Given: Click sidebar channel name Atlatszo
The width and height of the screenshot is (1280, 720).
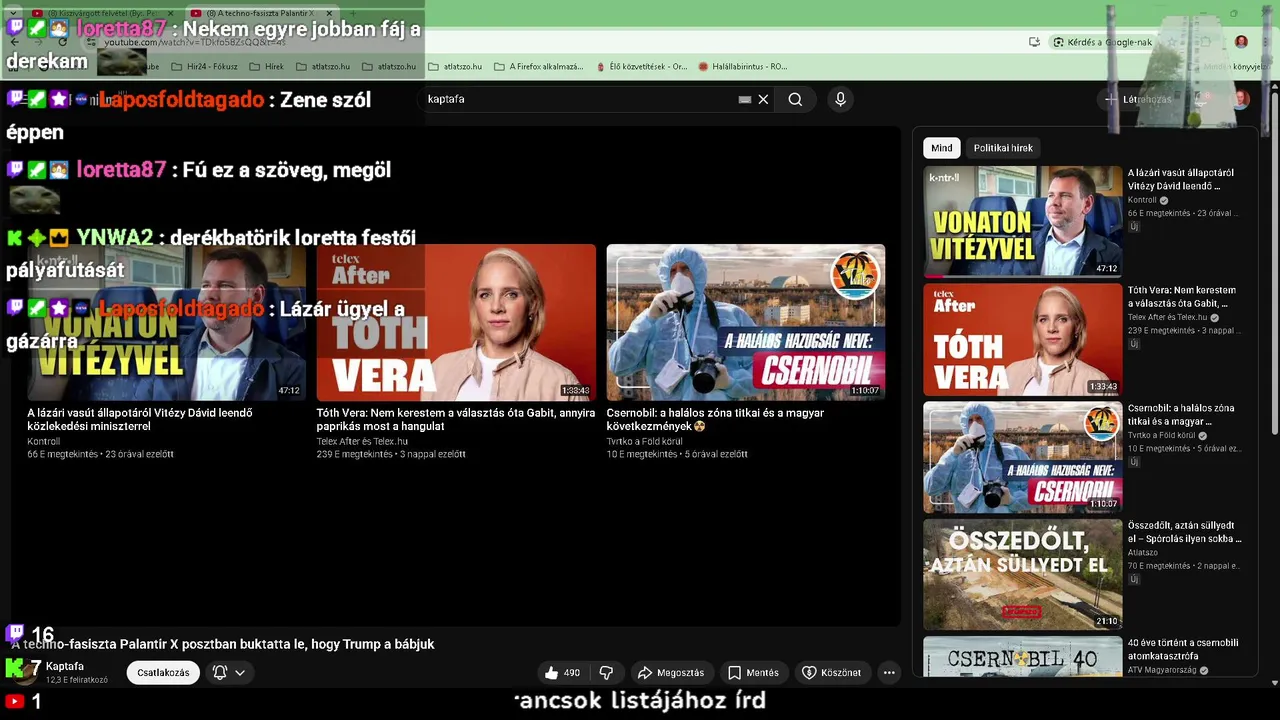Looking at the screenshot, I should click(1143, 552).
